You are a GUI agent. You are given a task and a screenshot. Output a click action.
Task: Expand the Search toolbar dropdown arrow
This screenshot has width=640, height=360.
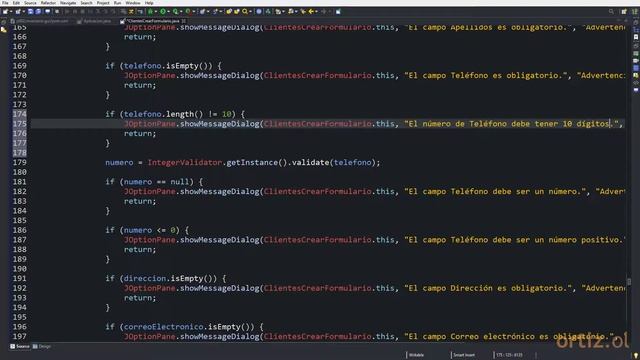click(x=251, y=11)
